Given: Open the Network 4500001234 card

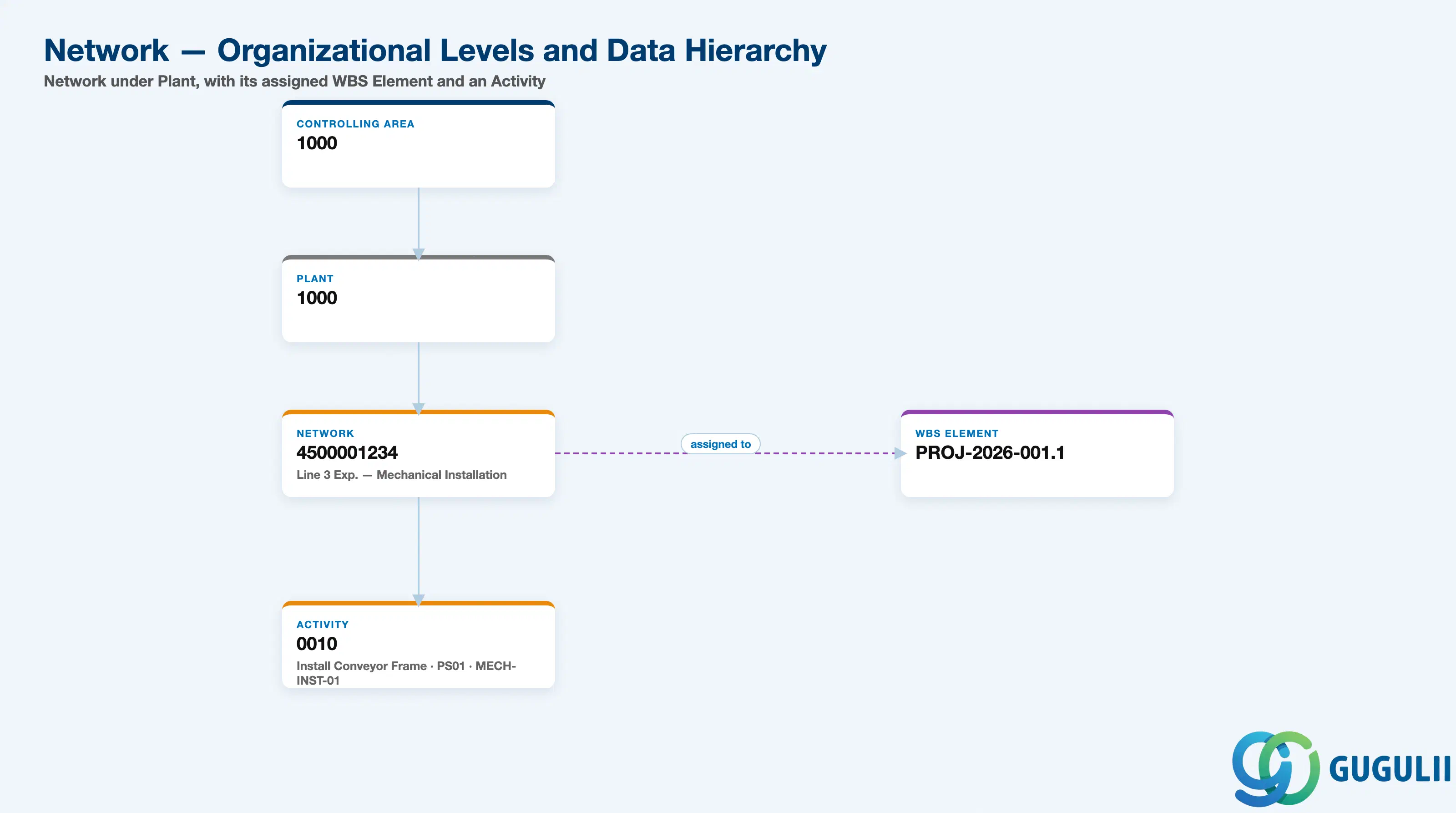Looking at the screenshot, I should coord(418,453).
